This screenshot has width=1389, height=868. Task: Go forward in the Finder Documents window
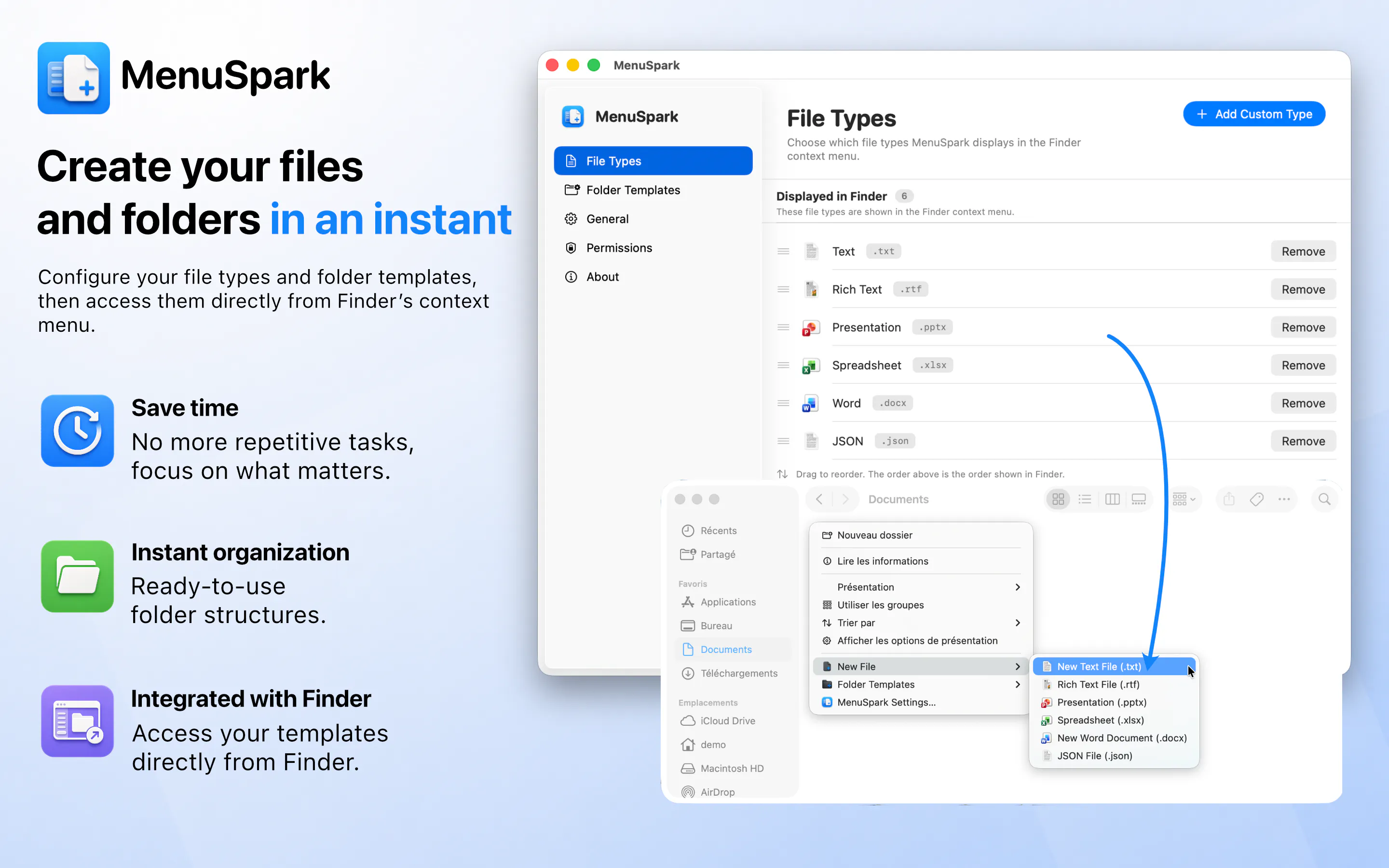coord(845,500)
